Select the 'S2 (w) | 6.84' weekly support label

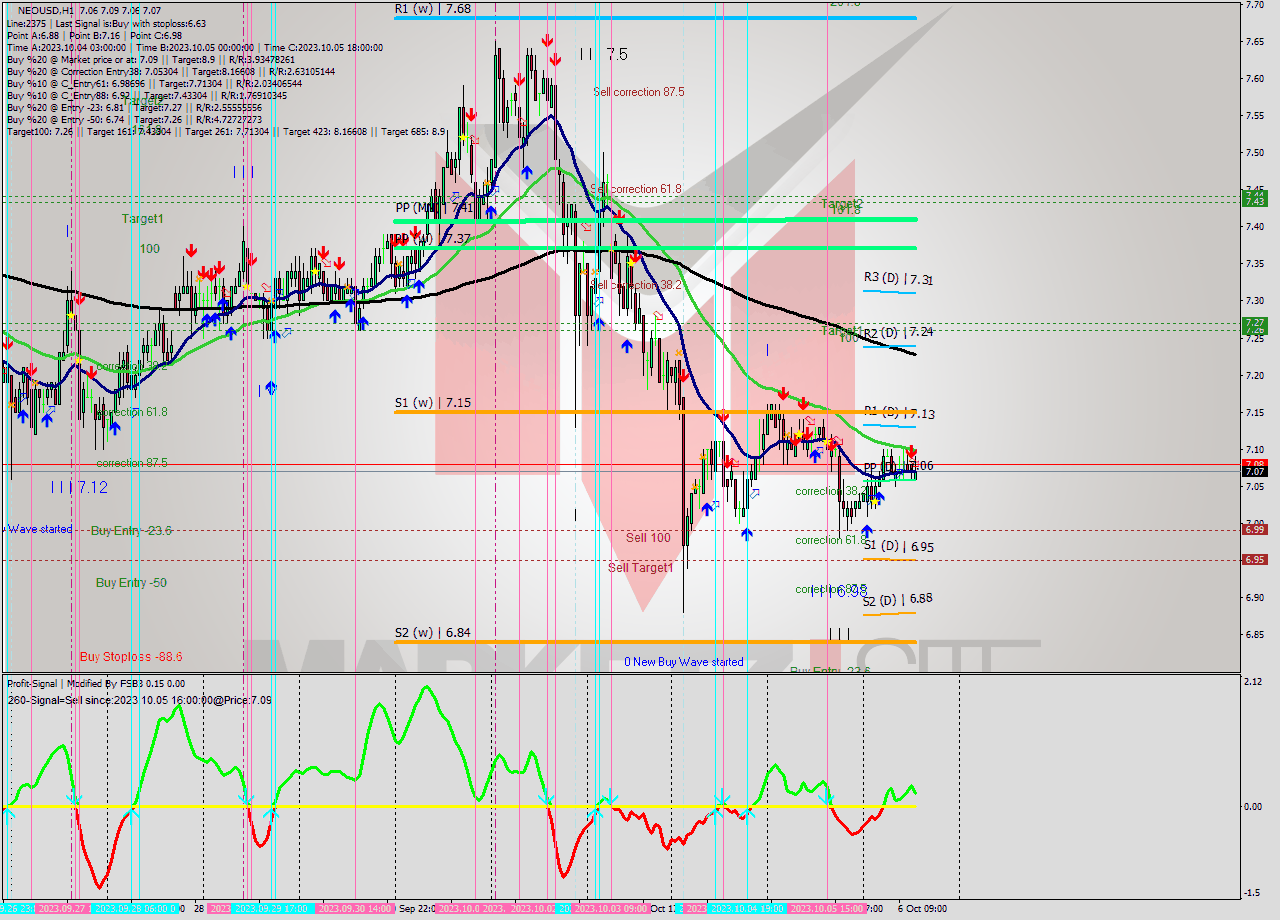[432, 633]
